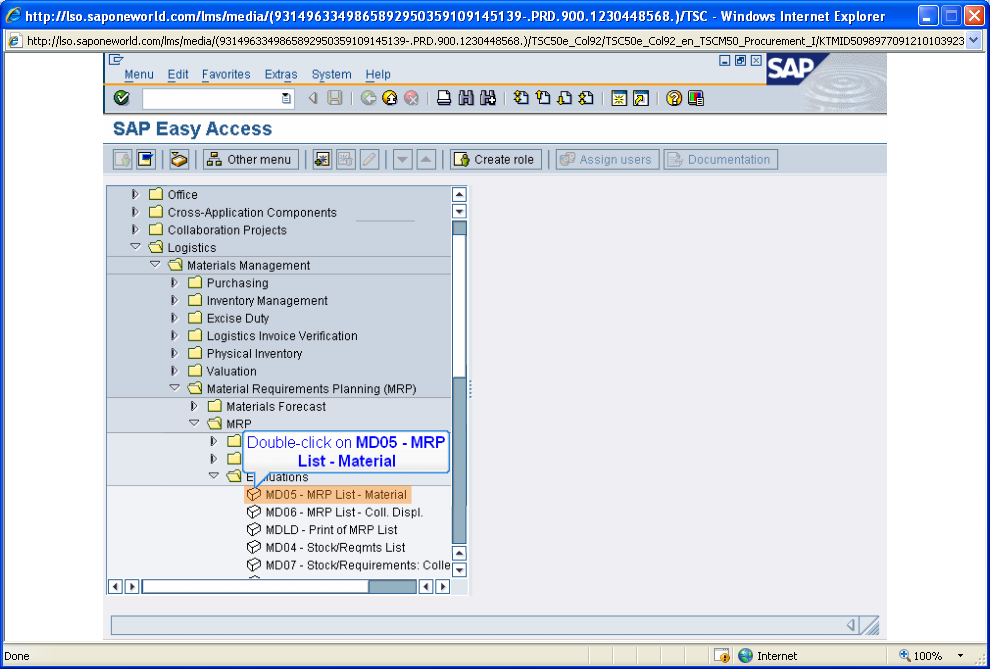
Task: Click the Assign users button
Action: 607,159
